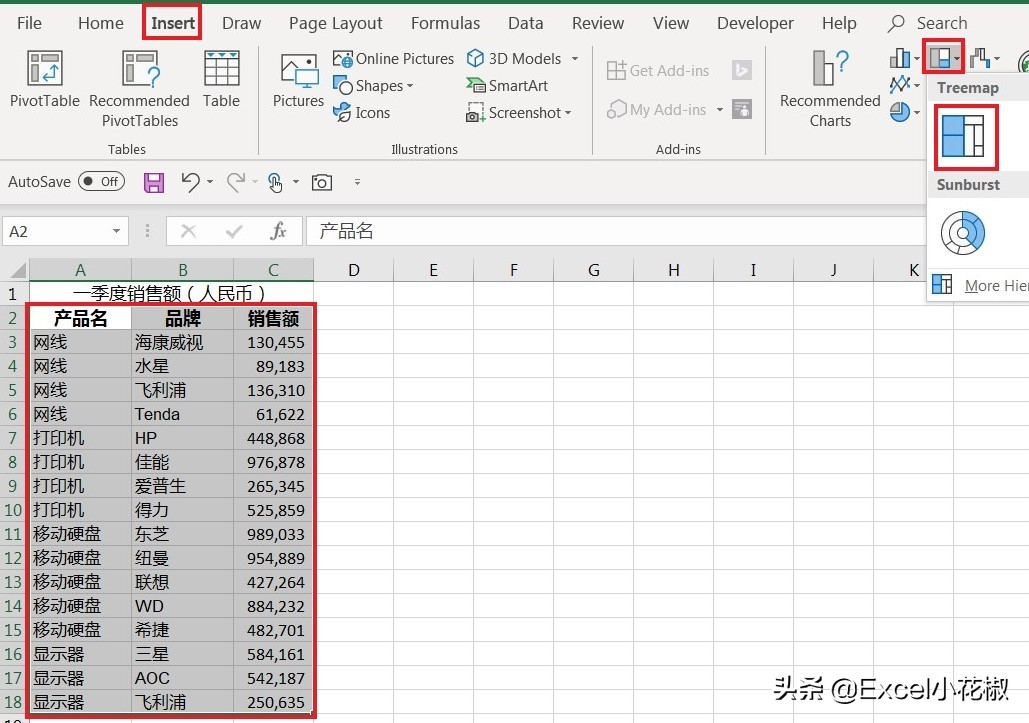Click the Recommended Charts icon
Image resolution: width=1029 pixels, height=723 pixels.
tap(830, 89)
